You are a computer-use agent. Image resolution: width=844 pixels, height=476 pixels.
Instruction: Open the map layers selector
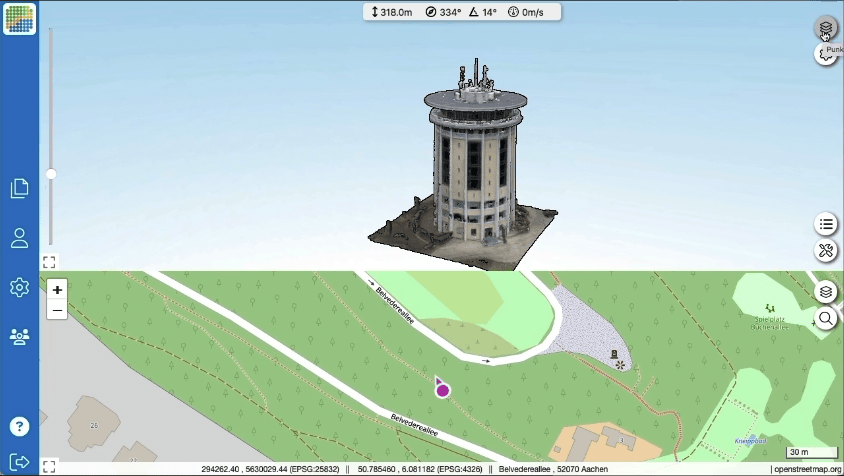[825, 292]
